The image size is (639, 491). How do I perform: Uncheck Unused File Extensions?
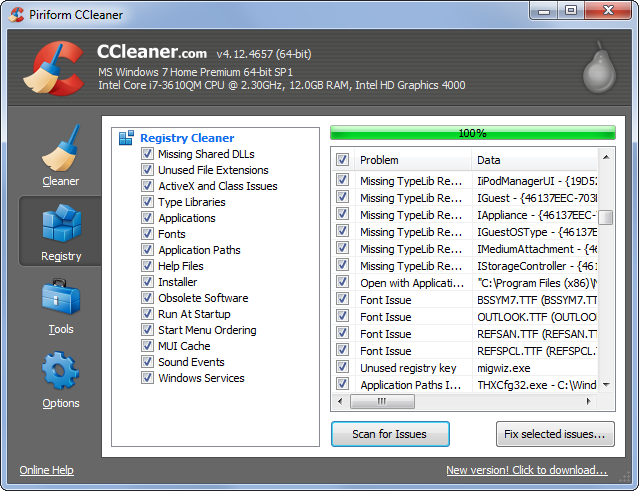click(147, 170)
